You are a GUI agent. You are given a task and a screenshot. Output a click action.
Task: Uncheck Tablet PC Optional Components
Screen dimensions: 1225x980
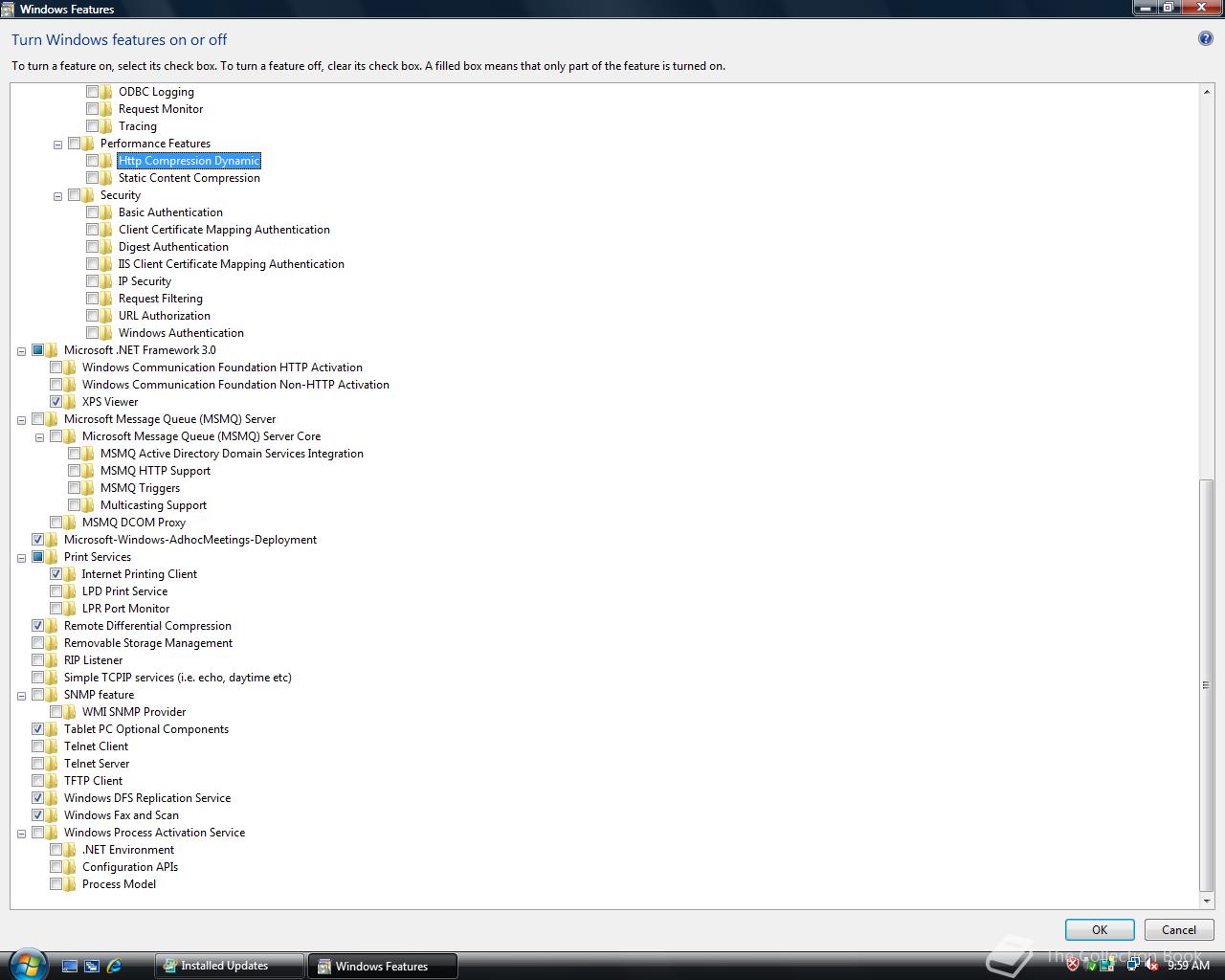[x=37, y=729]
